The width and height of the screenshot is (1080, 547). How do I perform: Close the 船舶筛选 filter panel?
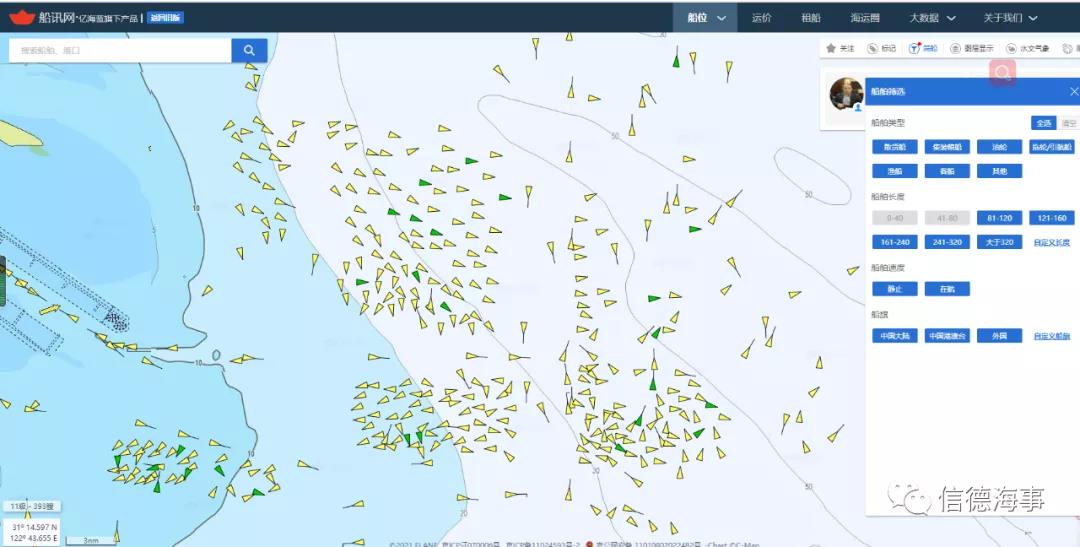(1074, 91)
